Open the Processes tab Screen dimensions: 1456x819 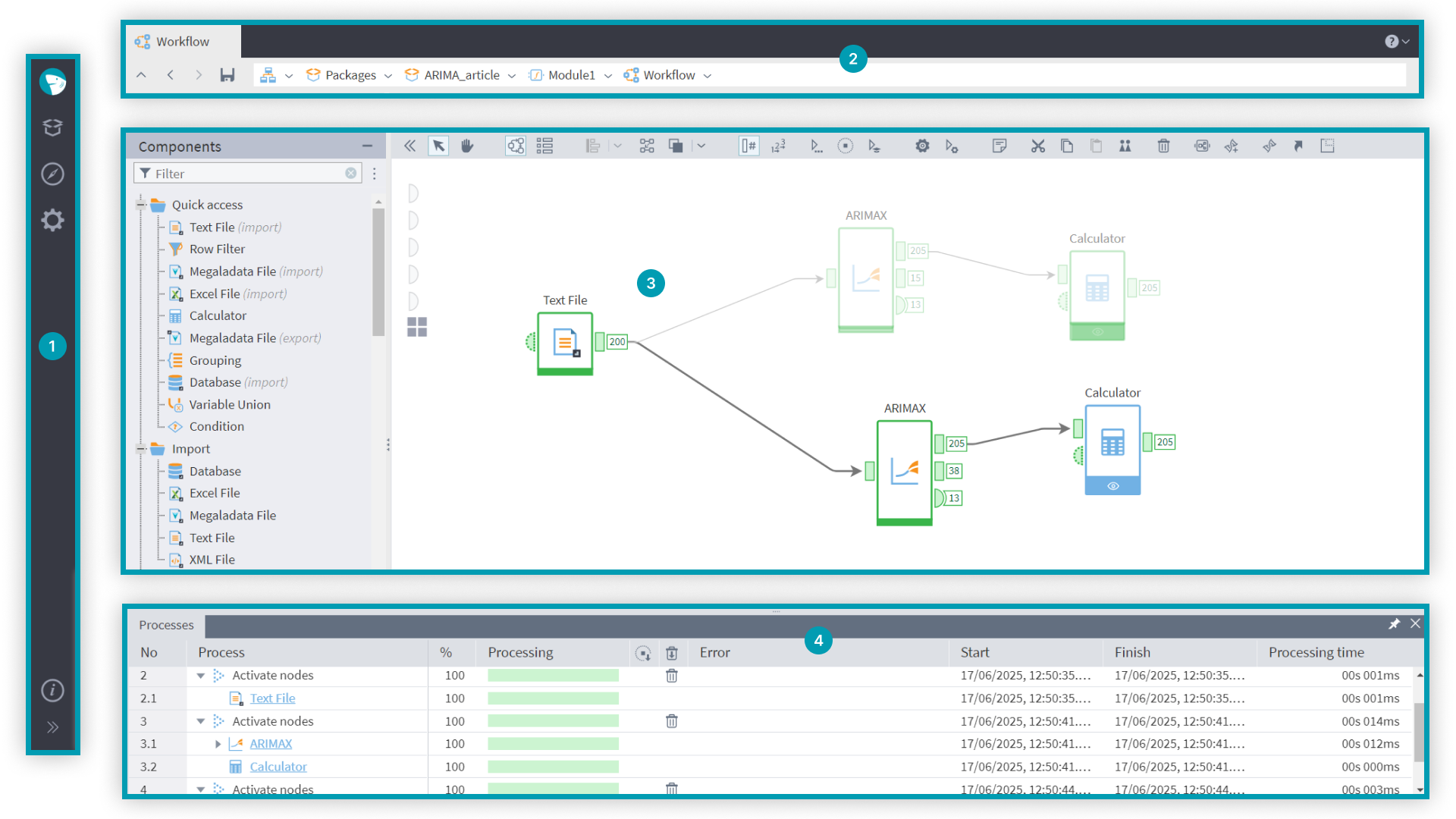click(x=166, y=625)
